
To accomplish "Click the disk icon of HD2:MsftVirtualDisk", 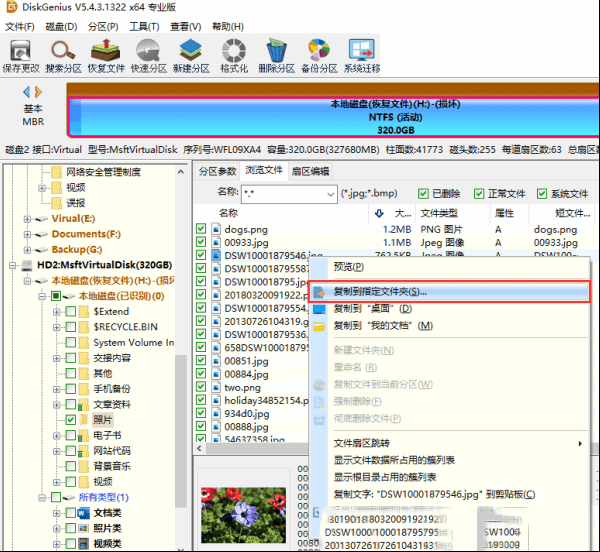I will click(x=27, y=265).
